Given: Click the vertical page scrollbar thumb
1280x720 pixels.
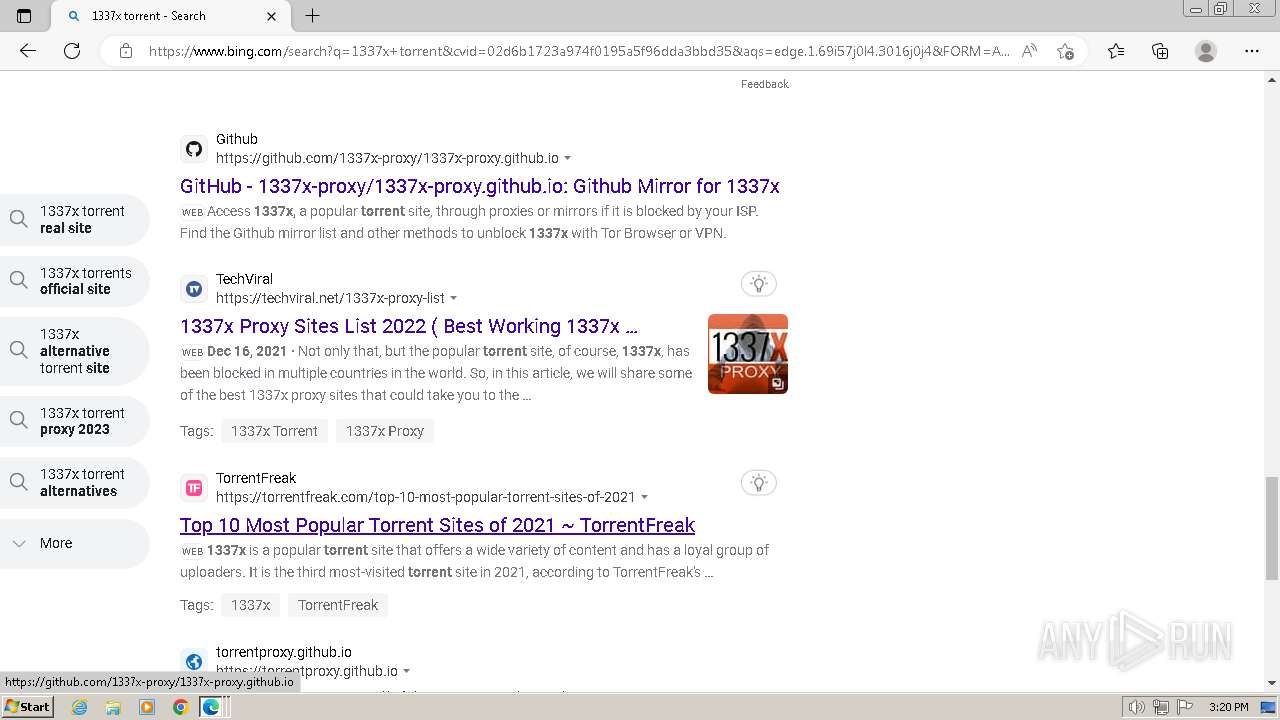Looking at the screenshot, I should point(1272,528).
